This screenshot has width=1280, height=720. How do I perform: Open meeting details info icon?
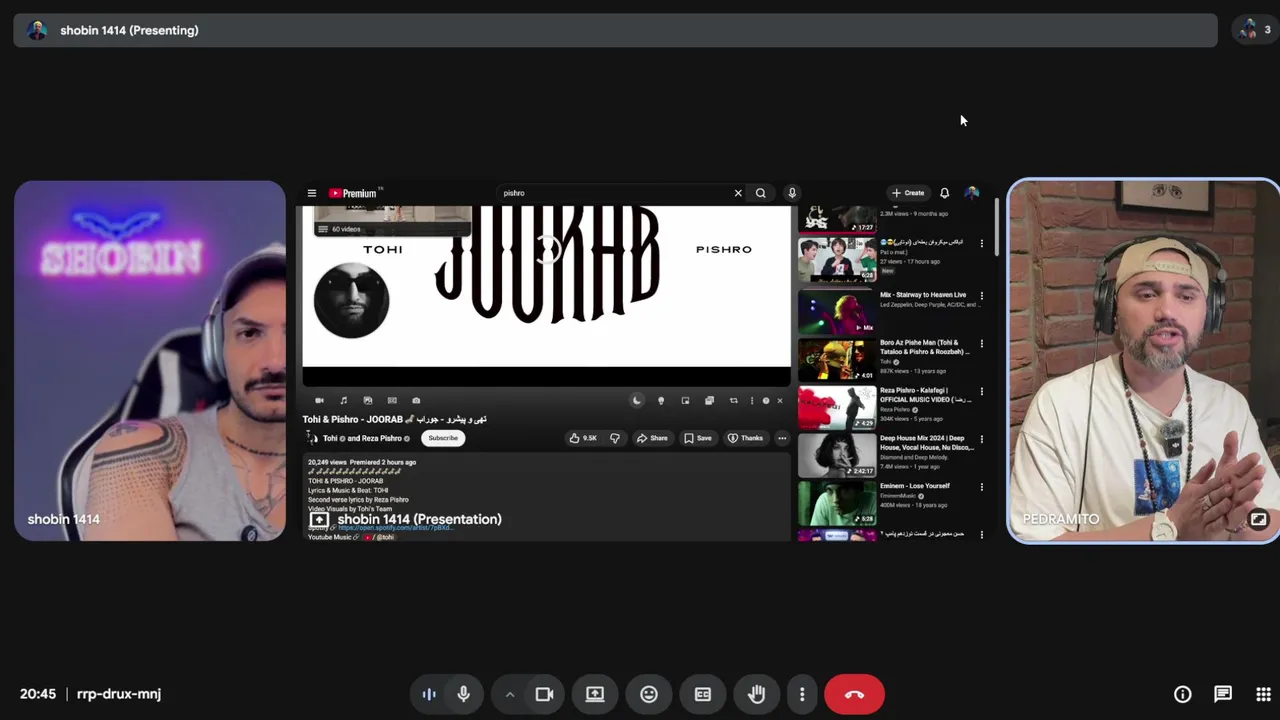[x=1182, y=694]
